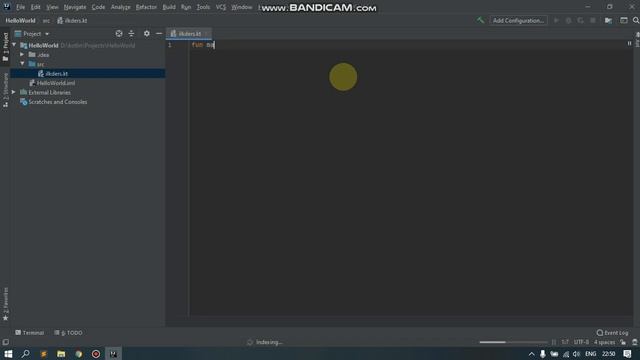Click the Add Configuration button
640x360 pixels.
pyautogui.click(x=518, y=20)
